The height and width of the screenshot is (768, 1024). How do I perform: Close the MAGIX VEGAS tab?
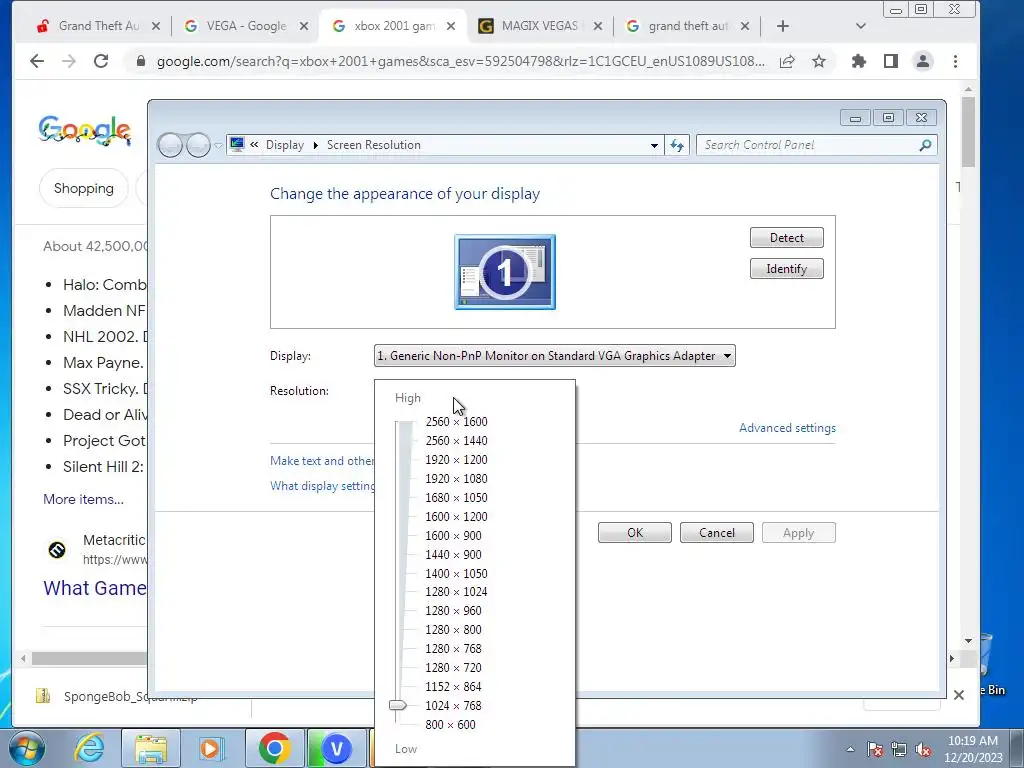pos(598,26)
